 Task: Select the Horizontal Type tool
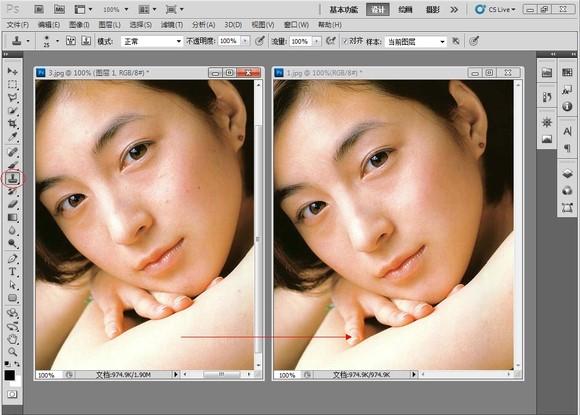coord(13,272)
